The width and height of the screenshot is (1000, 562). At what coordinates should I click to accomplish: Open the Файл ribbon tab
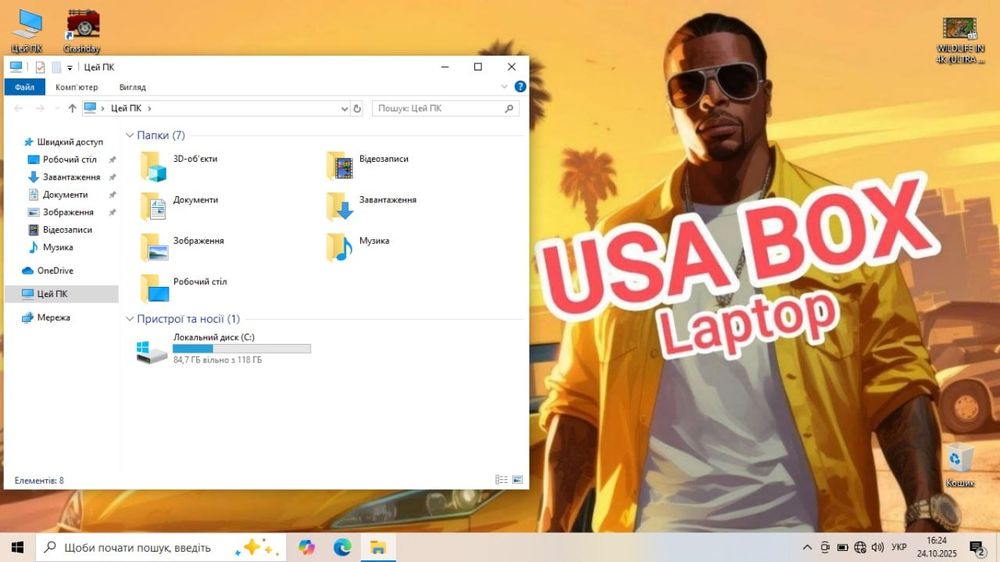(25, 87)
